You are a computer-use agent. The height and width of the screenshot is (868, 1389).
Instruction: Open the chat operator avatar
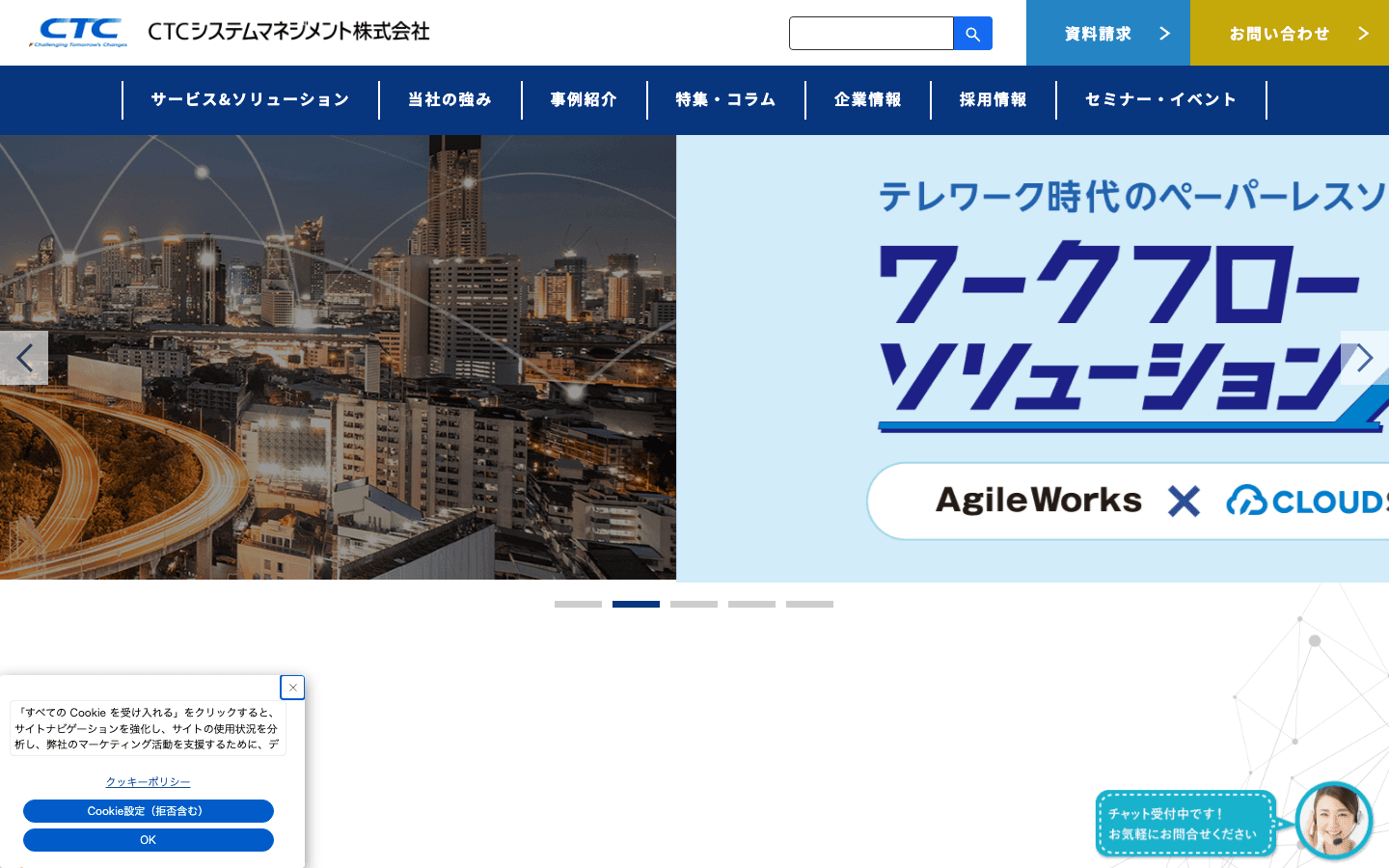pos(1334,821)
